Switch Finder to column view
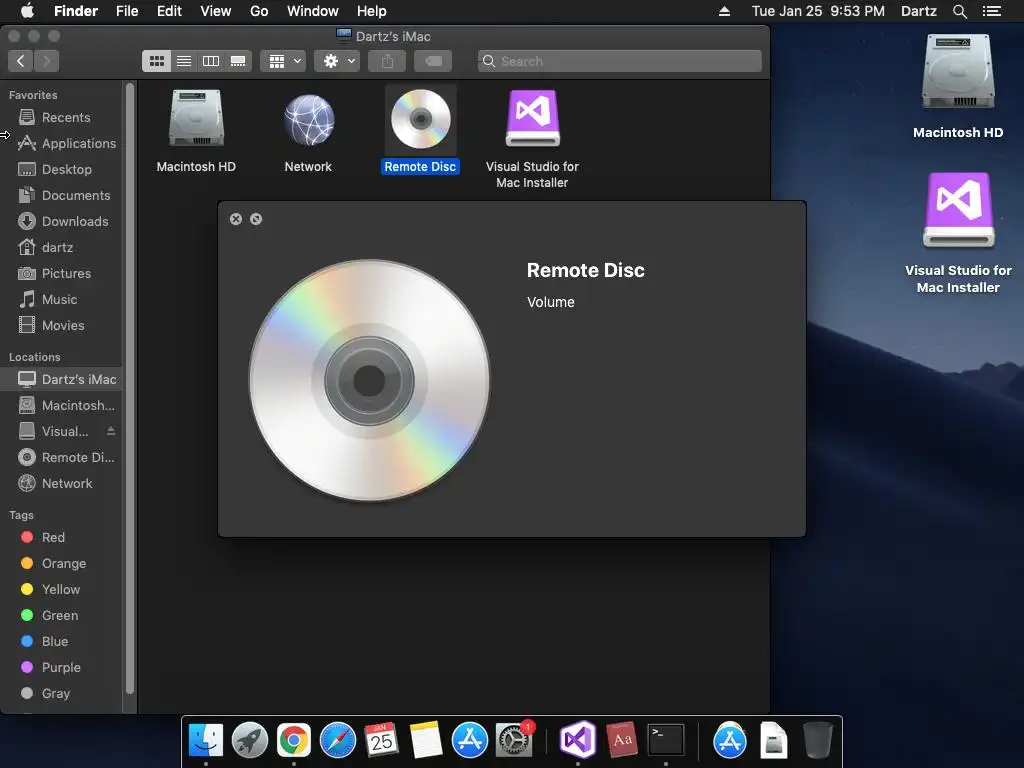The width and height of the screenshot is (1024, 768). [211, 61]
